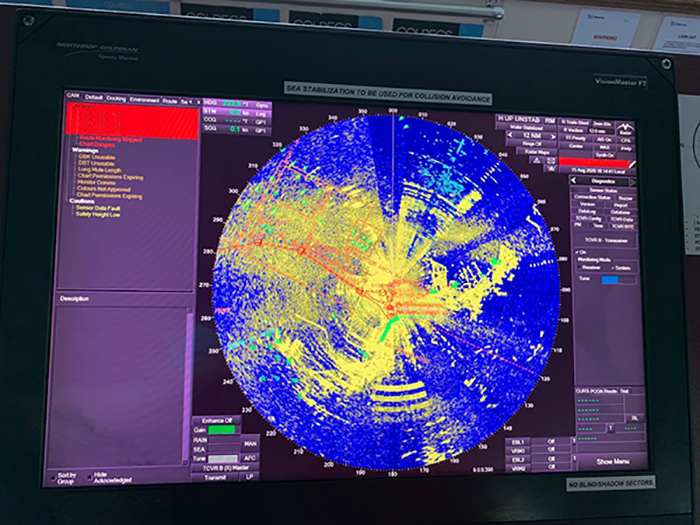700x525 pixels.
Task: Open the H UP UNSTAB orientation selector
Action: point(522,118)
